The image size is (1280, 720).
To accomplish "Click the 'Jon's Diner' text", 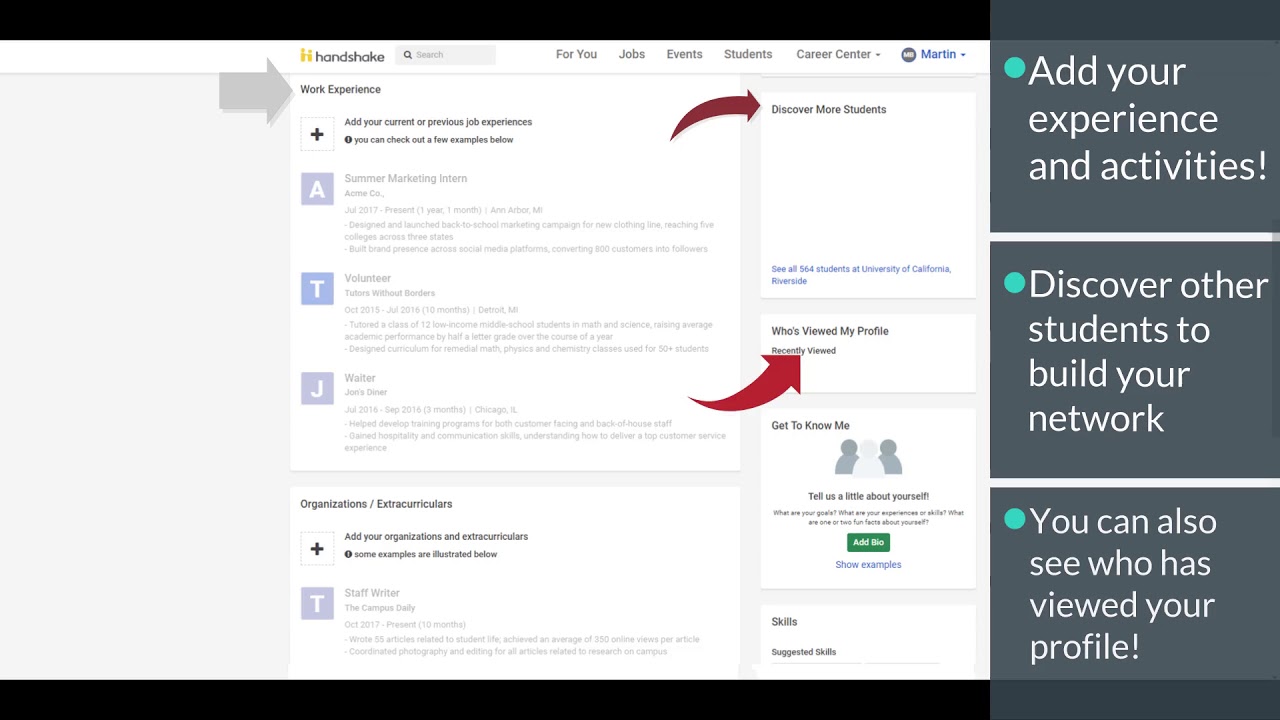I will coord(366,393).
